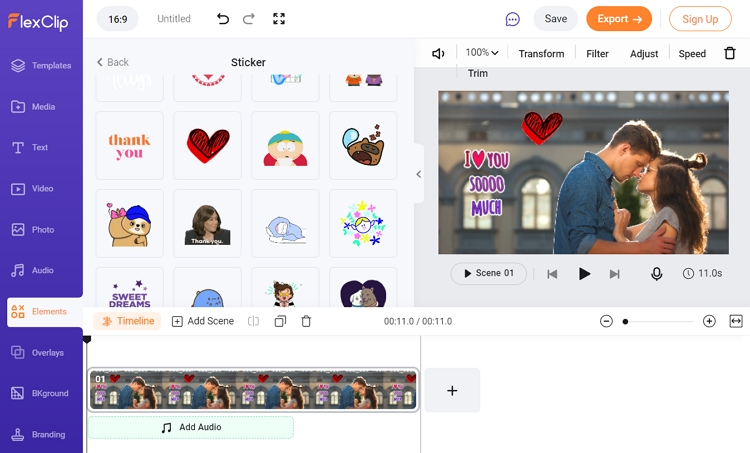Add the Cartman cartoon sticker
The height and width of the screenshot is (453, 750).
pyautogui.click(x=285, y=145)
